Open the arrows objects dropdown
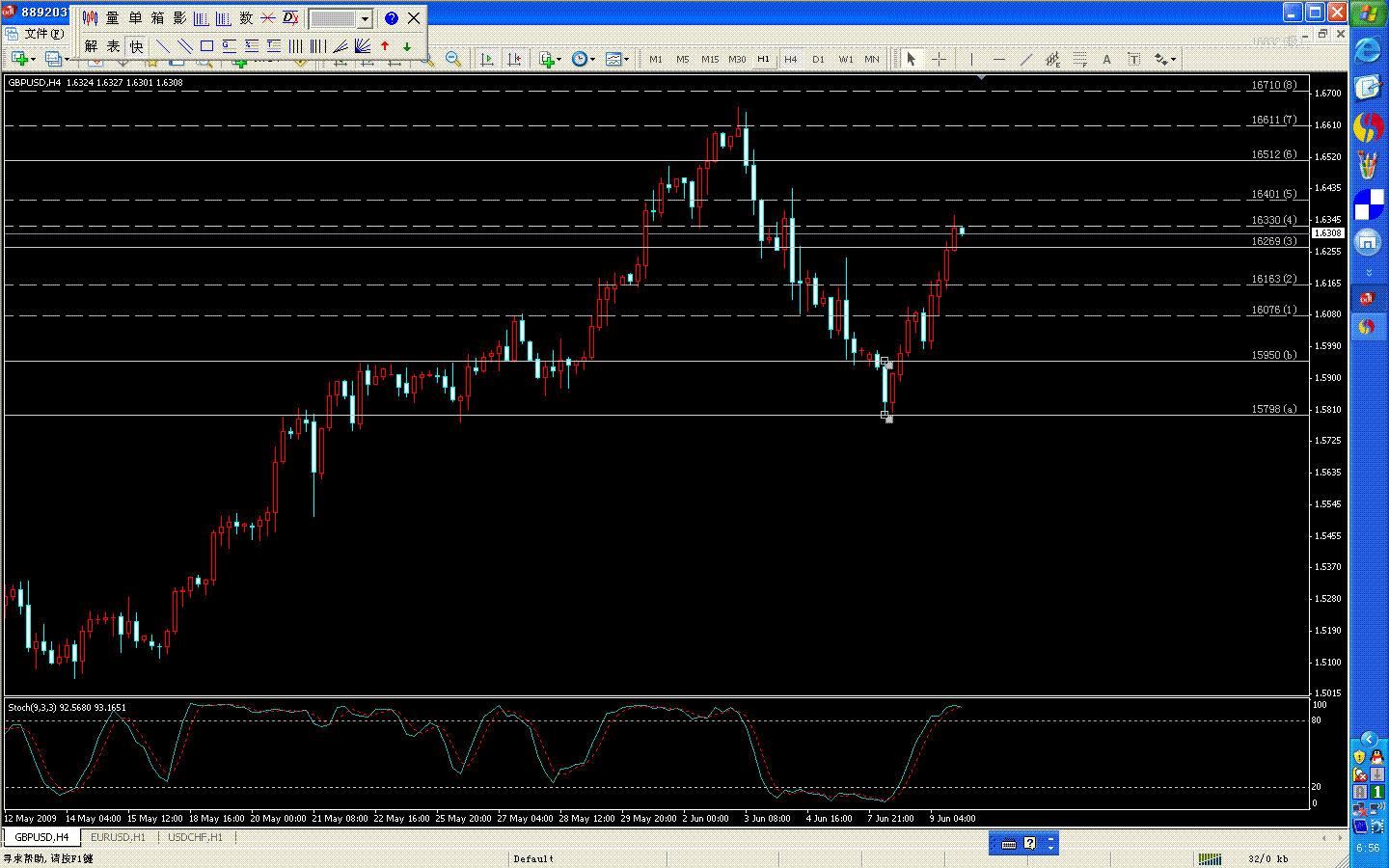Screen dimensions: 1389x868 [x=1164, y=59]
